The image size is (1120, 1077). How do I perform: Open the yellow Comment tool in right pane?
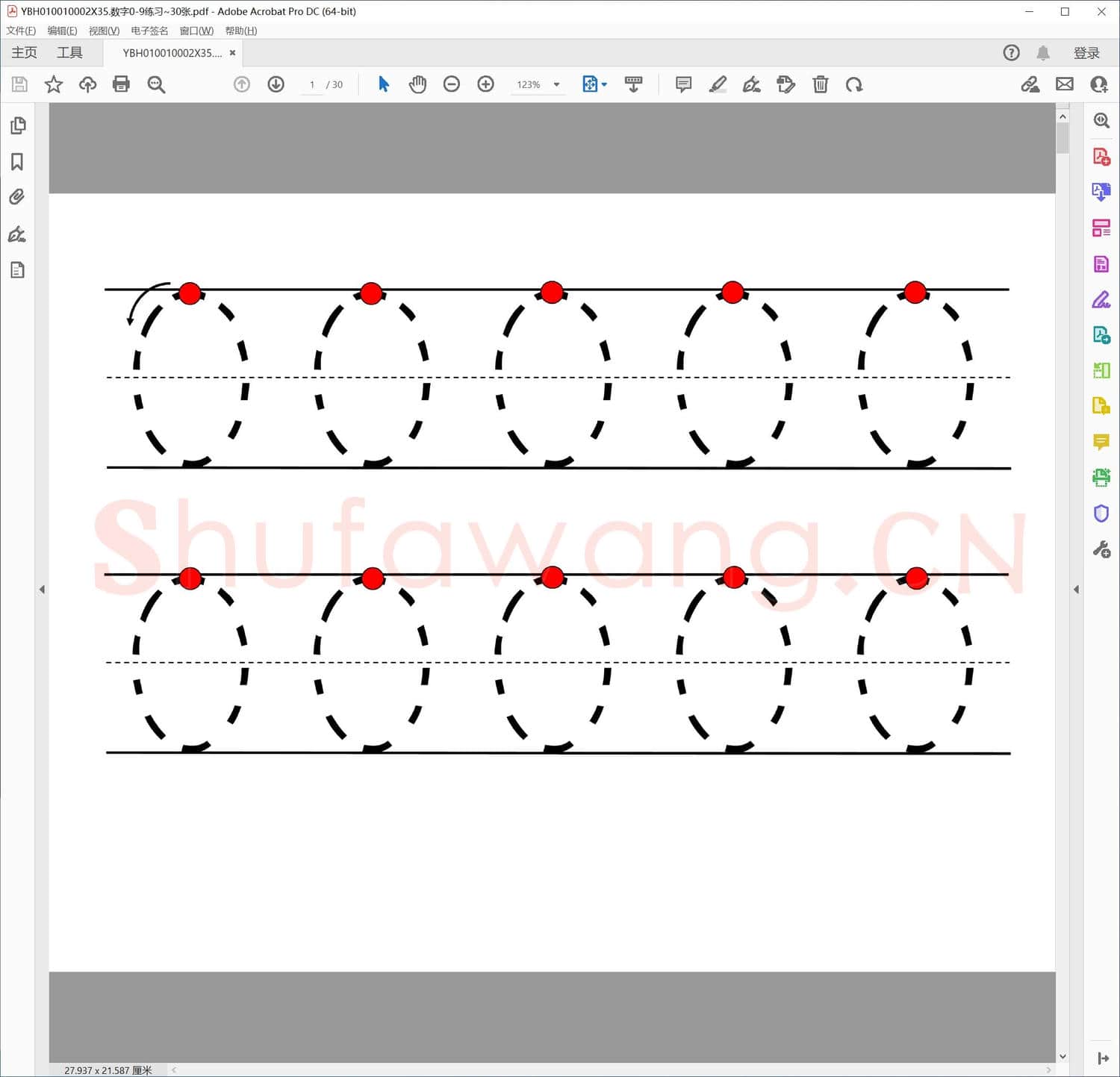(1101, 442)
